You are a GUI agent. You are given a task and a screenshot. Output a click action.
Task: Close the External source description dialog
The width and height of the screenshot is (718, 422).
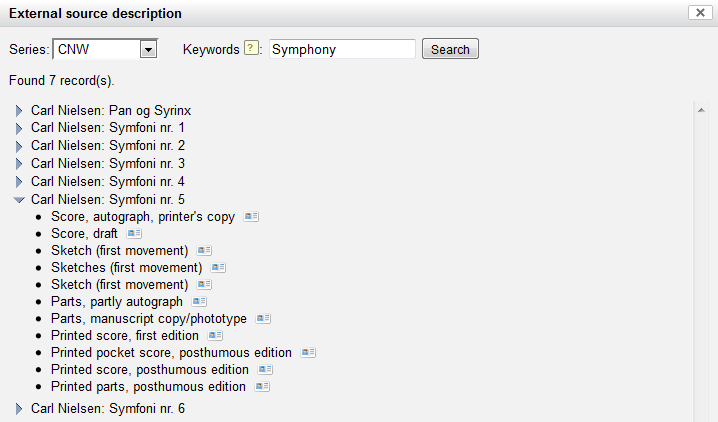(x=699, y=13)
